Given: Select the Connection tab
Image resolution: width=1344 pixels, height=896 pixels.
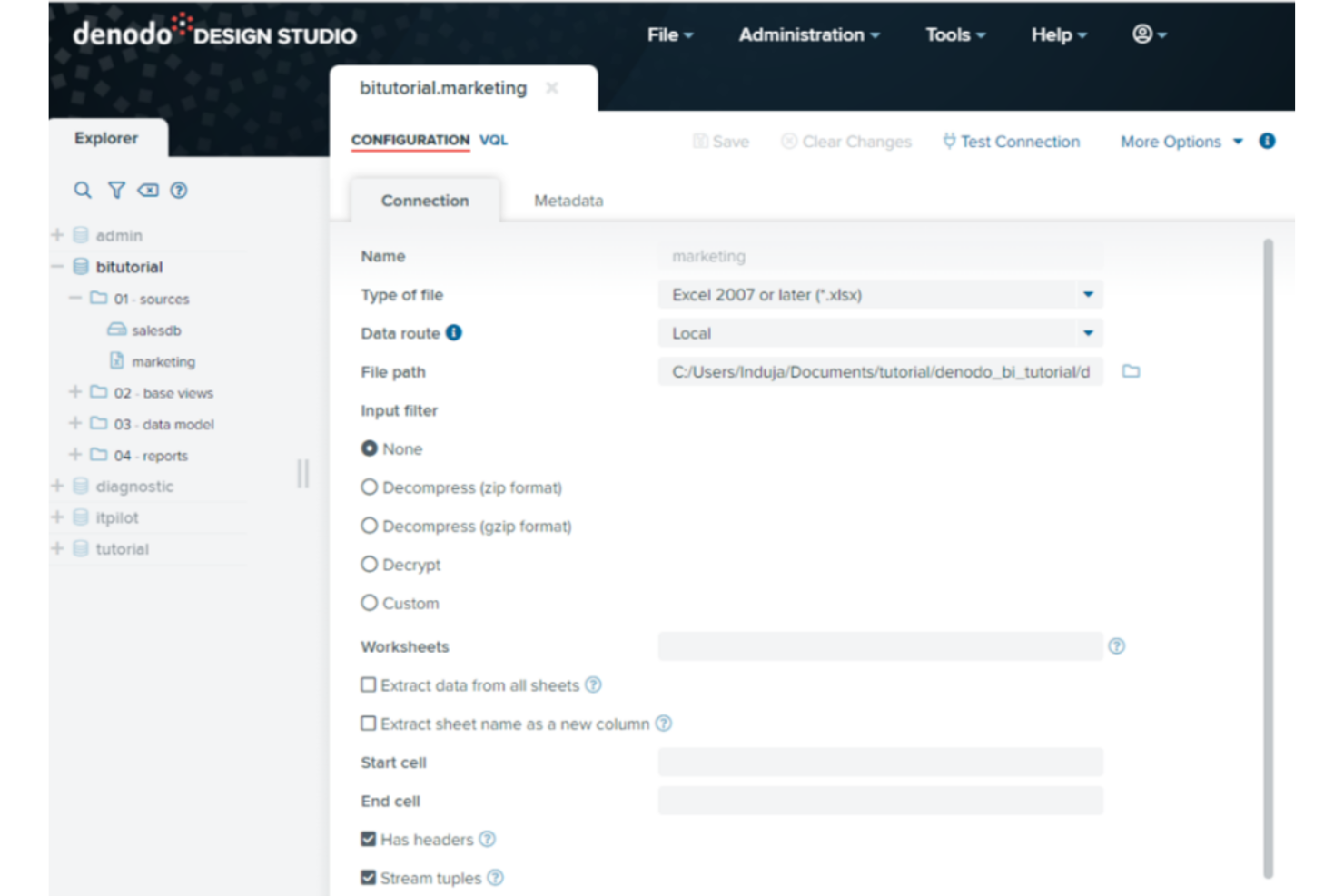Looking at the screenshot, I should 425,201.
